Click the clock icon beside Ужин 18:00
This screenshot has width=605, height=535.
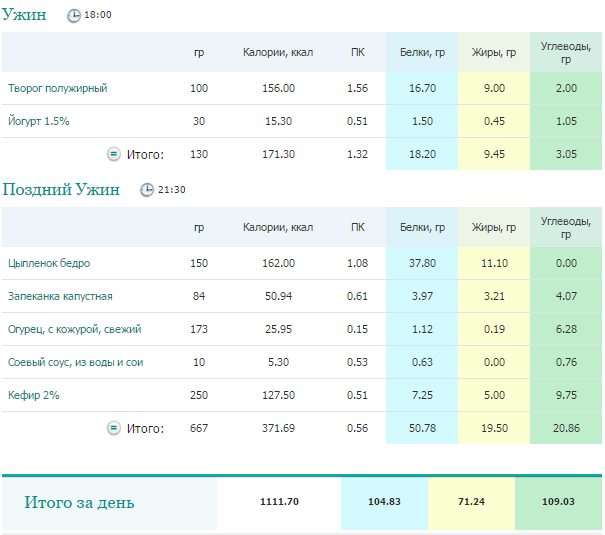pyautogui.click(x=74, y=16)
